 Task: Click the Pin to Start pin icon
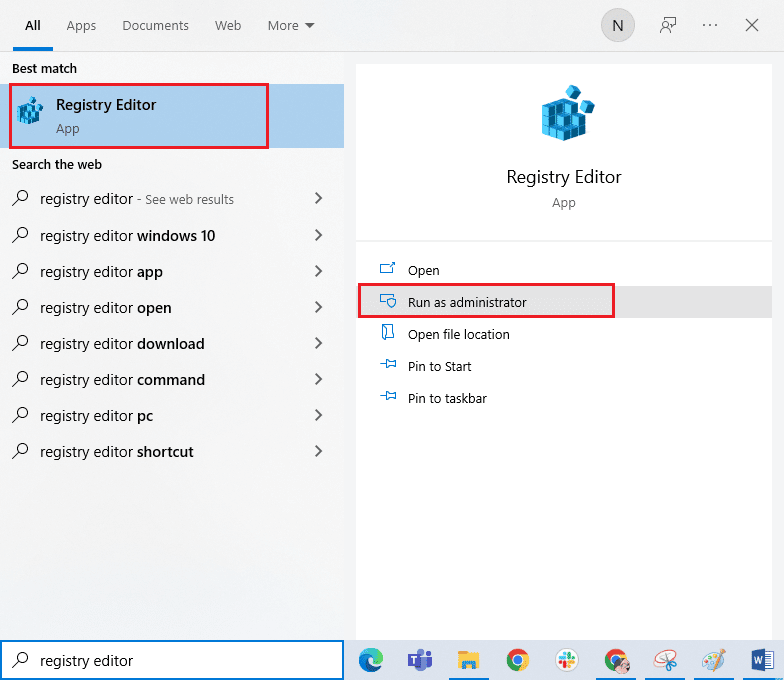tap(388, 364)
